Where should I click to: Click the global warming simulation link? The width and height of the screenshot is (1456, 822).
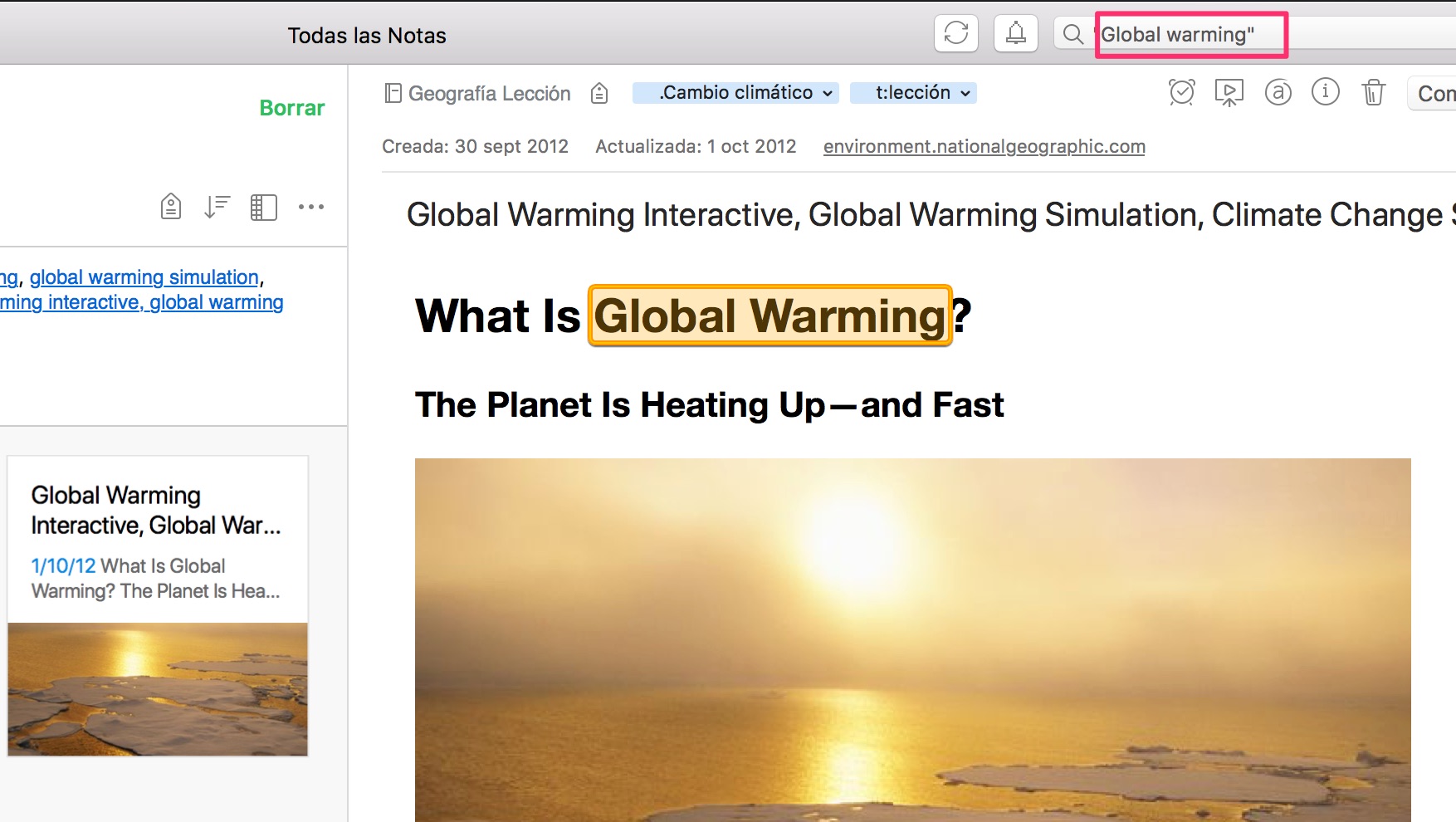pos(144,277)
